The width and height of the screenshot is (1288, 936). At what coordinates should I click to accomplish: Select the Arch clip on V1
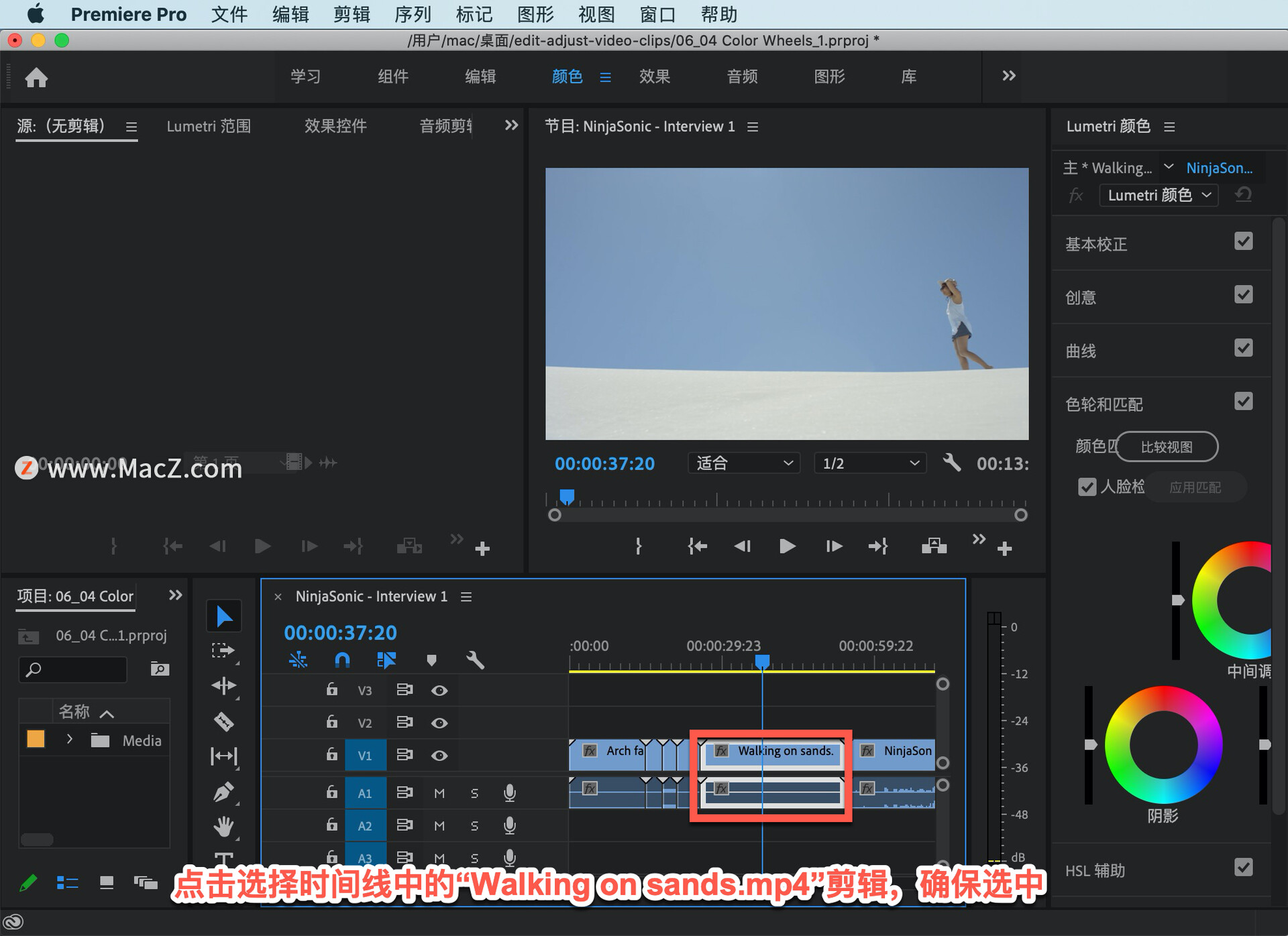pyautogui.click(x=606, y=754)
